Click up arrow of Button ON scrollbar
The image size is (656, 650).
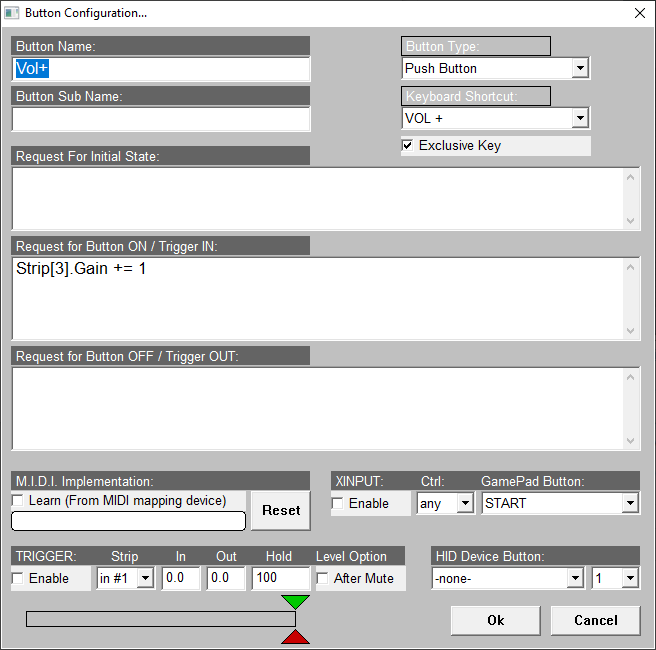[x=630, y=267]
